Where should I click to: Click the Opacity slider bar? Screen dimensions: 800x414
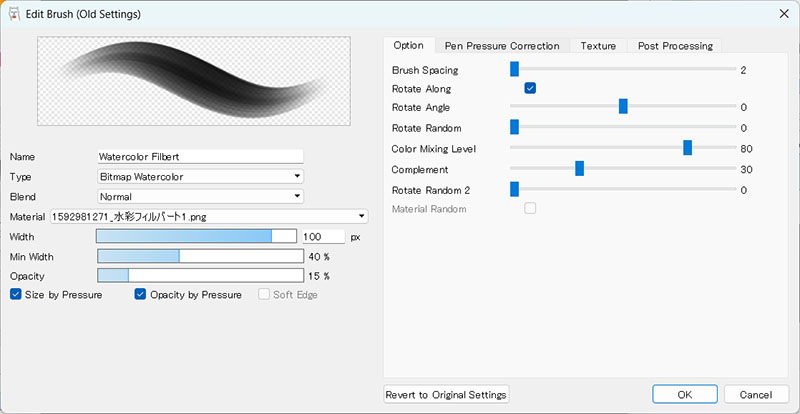201,276
